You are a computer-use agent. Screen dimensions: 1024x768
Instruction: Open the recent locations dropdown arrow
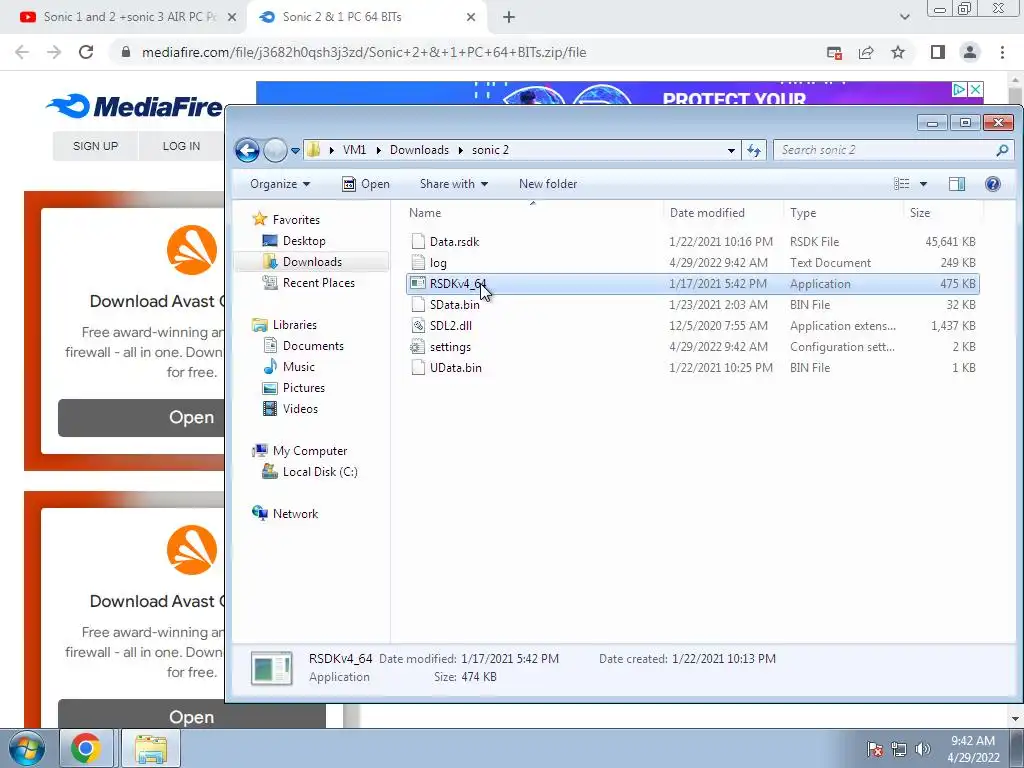295,151
